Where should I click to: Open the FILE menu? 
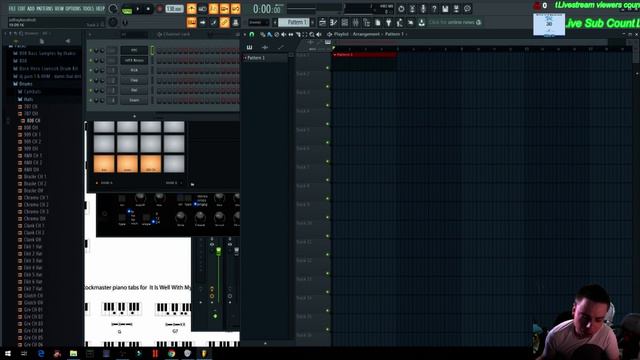pyautogui.click(x=12, y=9)
